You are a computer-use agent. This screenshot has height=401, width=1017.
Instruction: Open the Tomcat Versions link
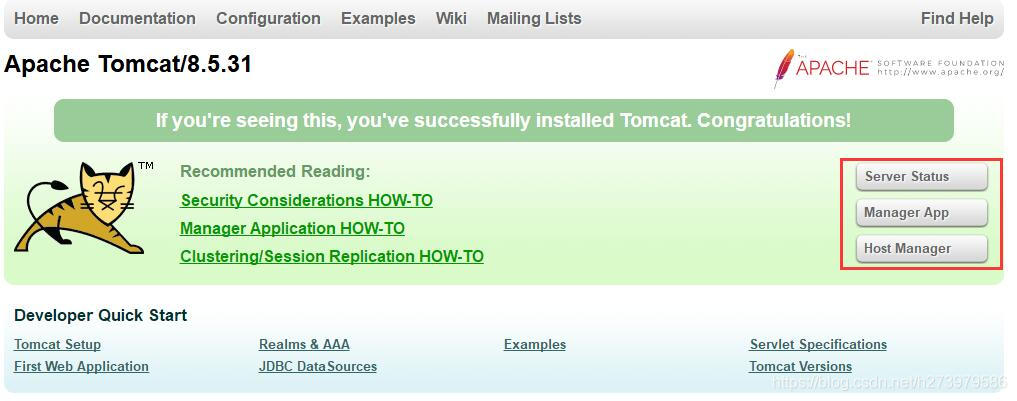coord(801,367)
